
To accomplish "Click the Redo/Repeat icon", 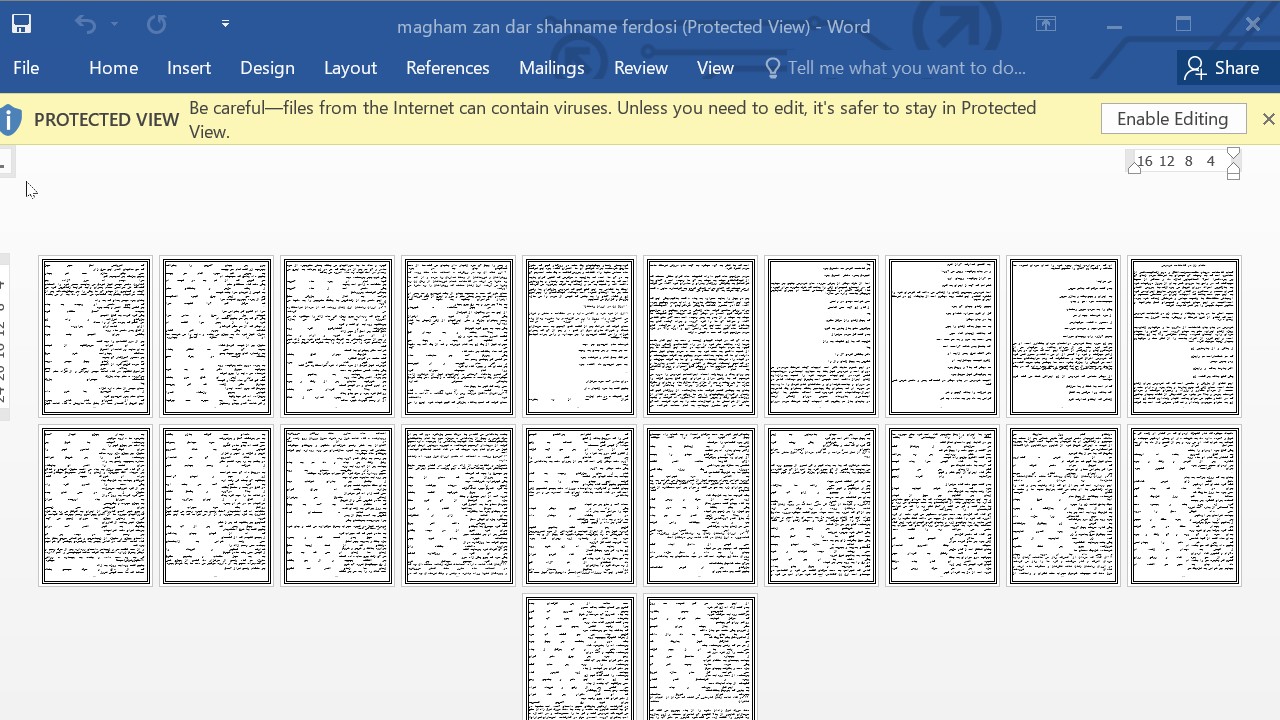I will click(156, 24).
